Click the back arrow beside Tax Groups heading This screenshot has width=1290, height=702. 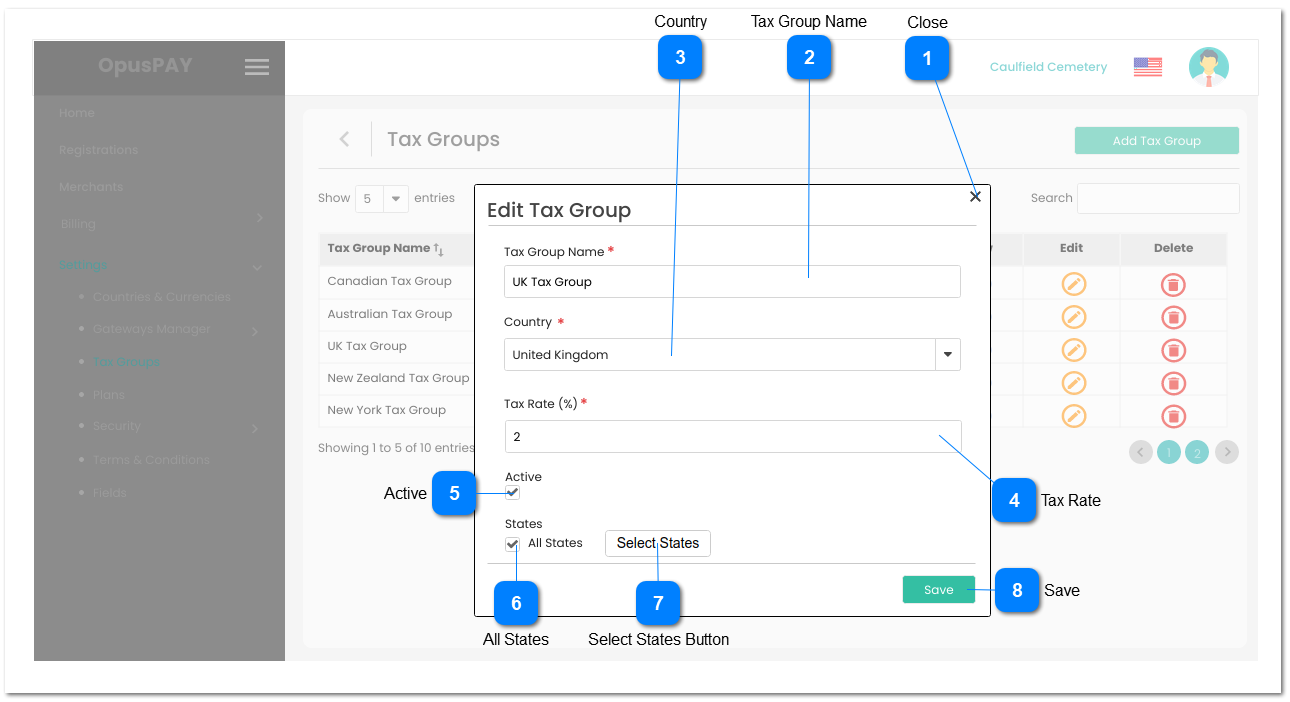point(344,139)
